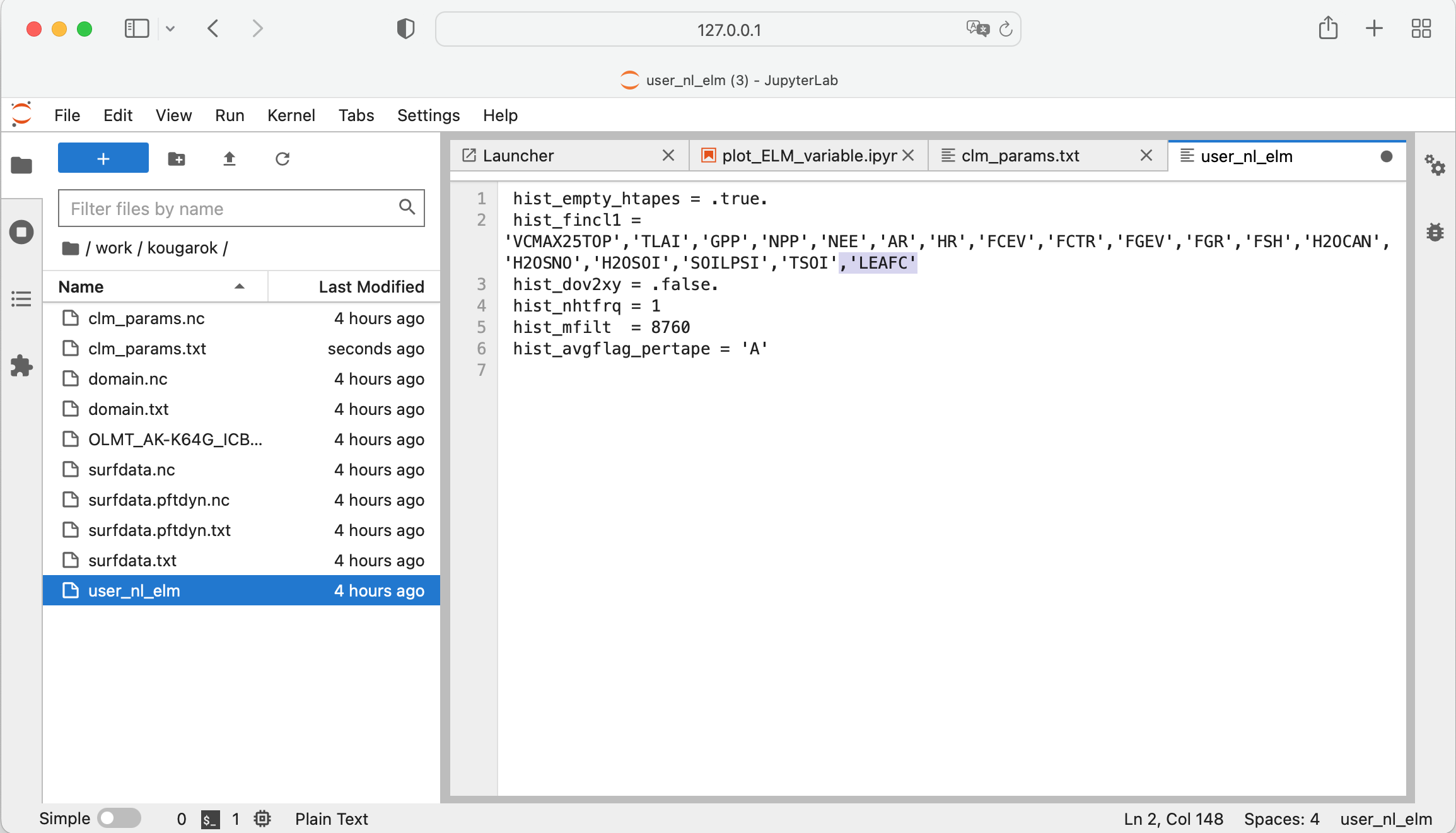This screenshot has height=833, width=1456.
Task: Refresh the file browser list
Action: (x=282, y=159)
